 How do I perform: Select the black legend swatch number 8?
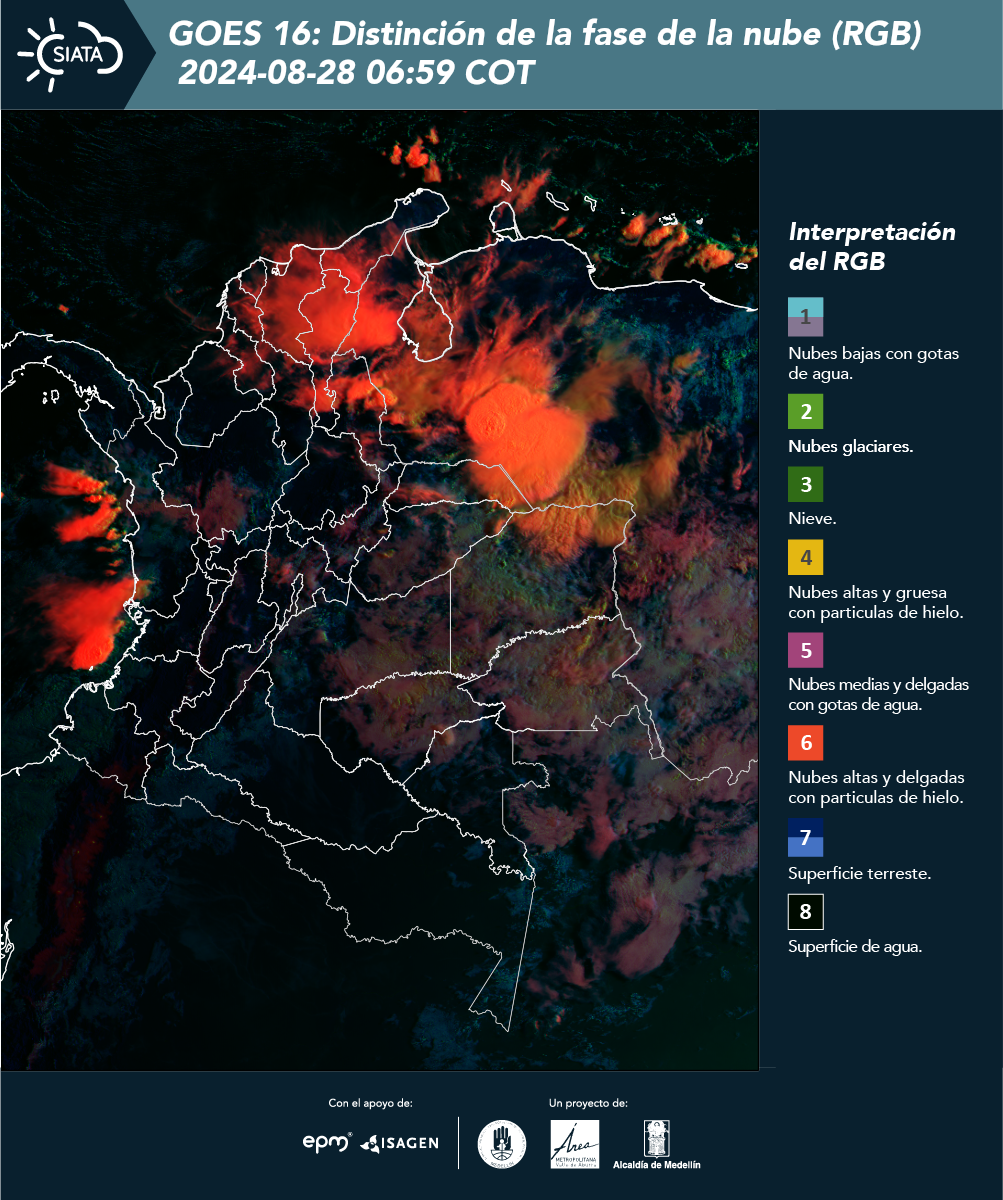[806, 912]
